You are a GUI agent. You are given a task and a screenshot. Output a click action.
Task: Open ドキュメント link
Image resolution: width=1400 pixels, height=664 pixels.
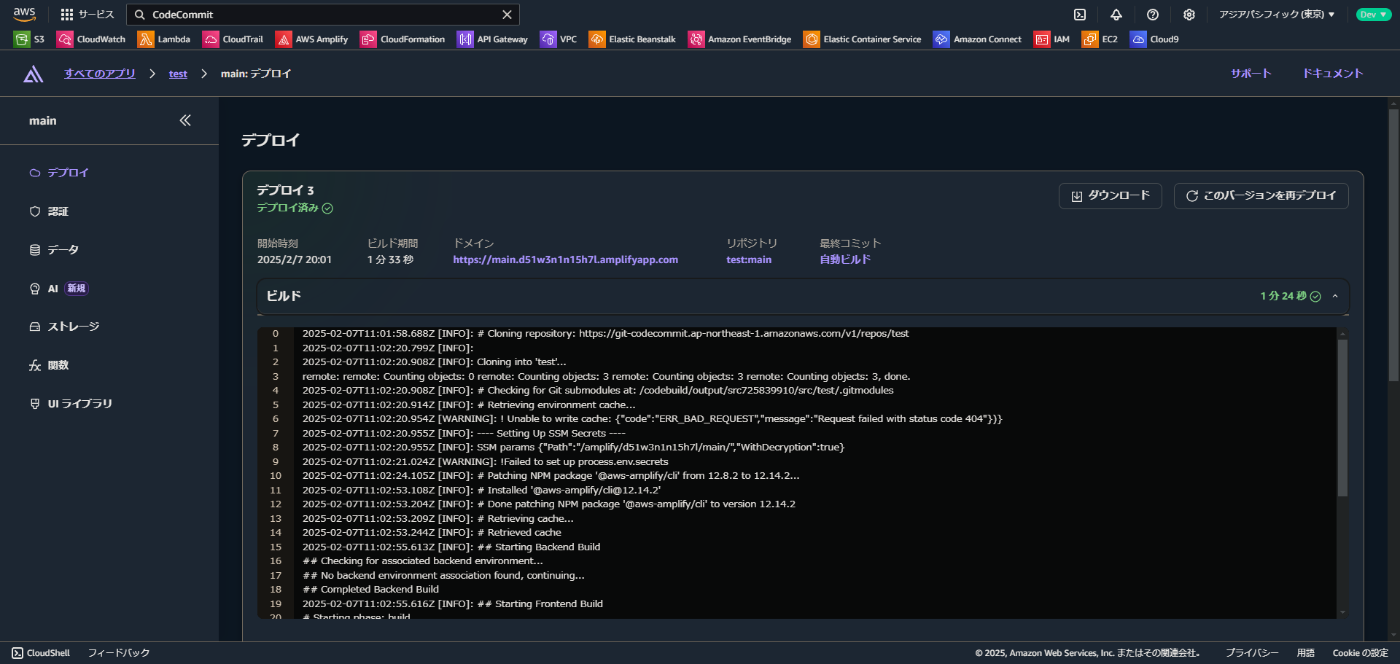click(1333, 74)
